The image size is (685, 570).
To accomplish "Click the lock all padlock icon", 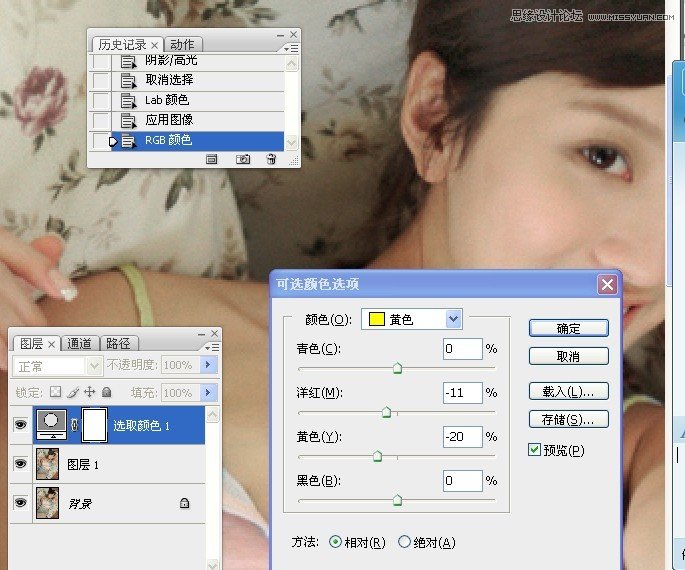I will coord(106,392).
